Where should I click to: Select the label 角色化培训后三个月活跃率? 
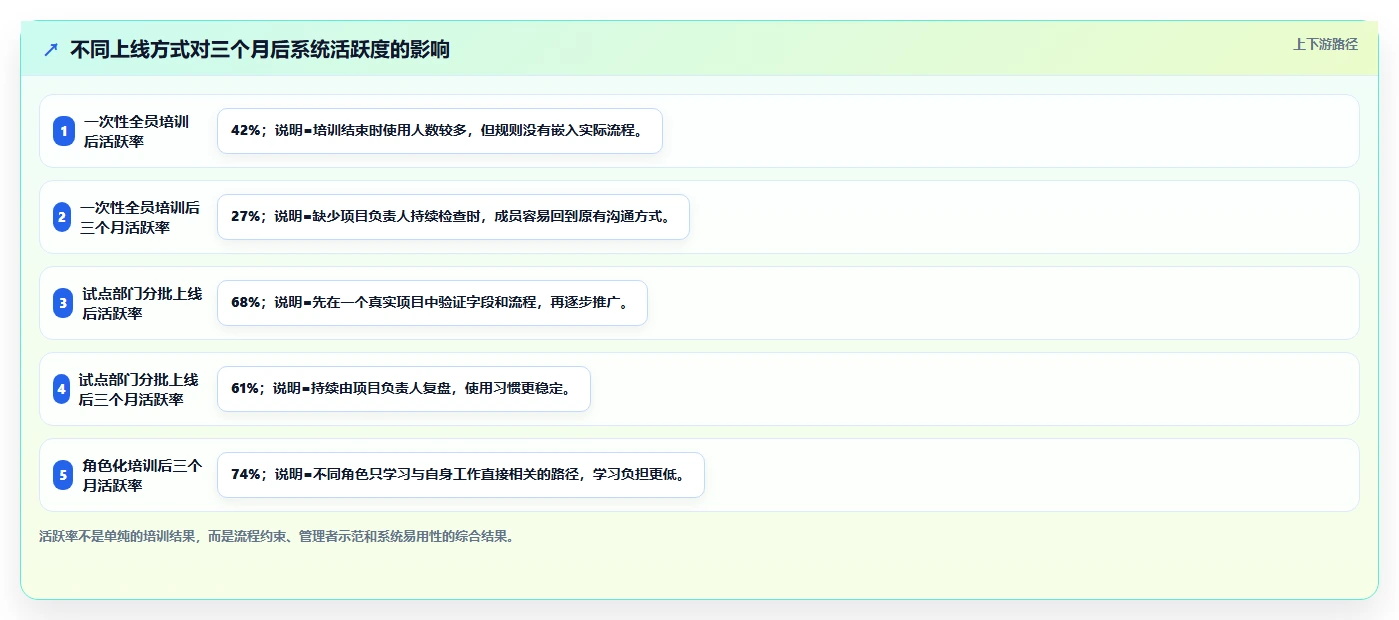tap(142, 475)
